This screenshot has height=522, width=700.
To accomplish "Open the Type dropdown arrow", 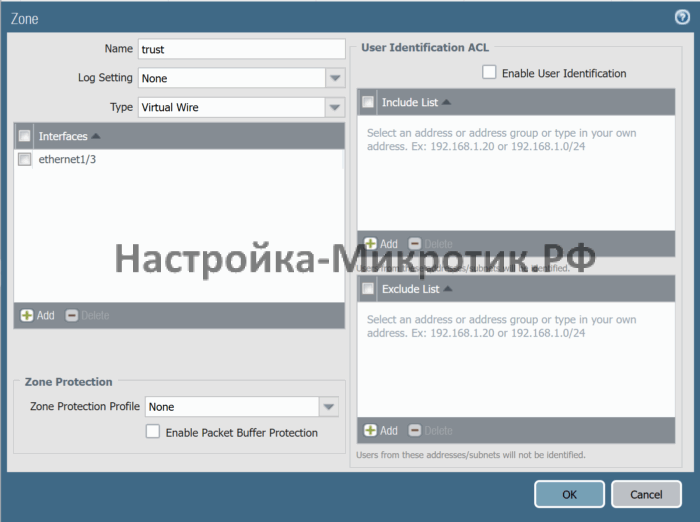I will click(x=335, y=107).
